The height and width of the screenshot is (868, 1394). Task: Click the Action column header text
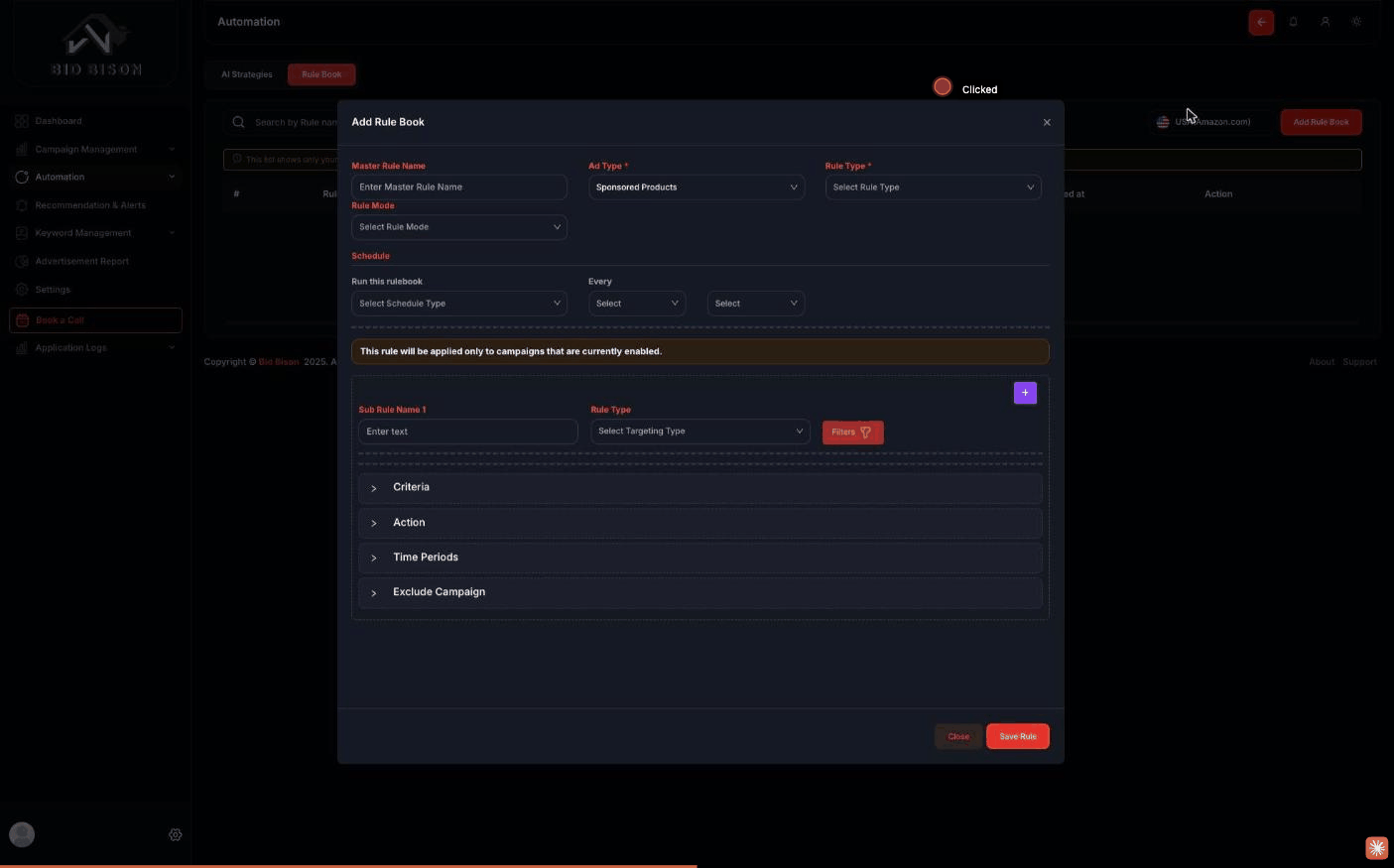pyautogui.click(x=1218, y=194)
